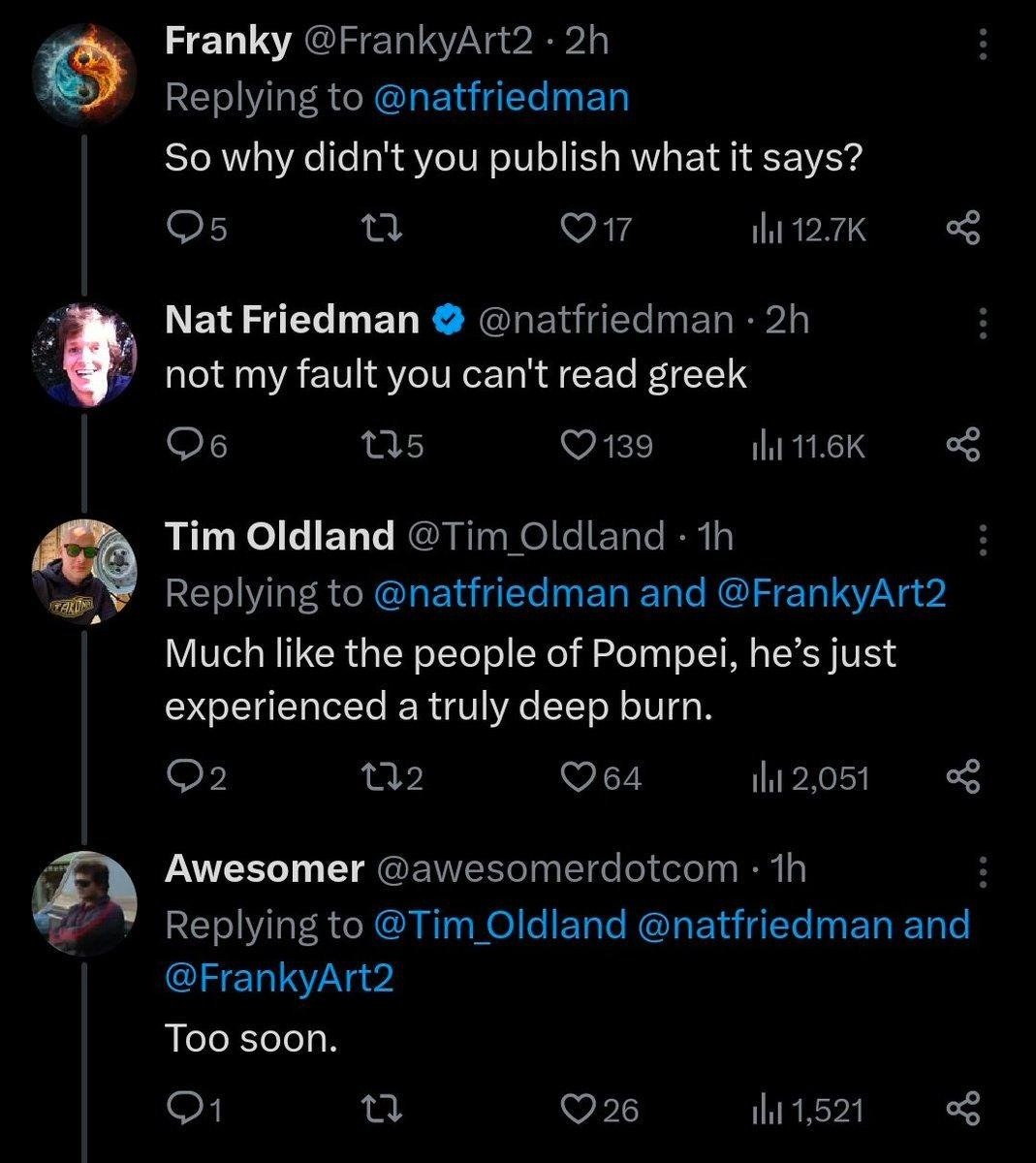Open more options for Franky's tweet

[x=983, y=44]
